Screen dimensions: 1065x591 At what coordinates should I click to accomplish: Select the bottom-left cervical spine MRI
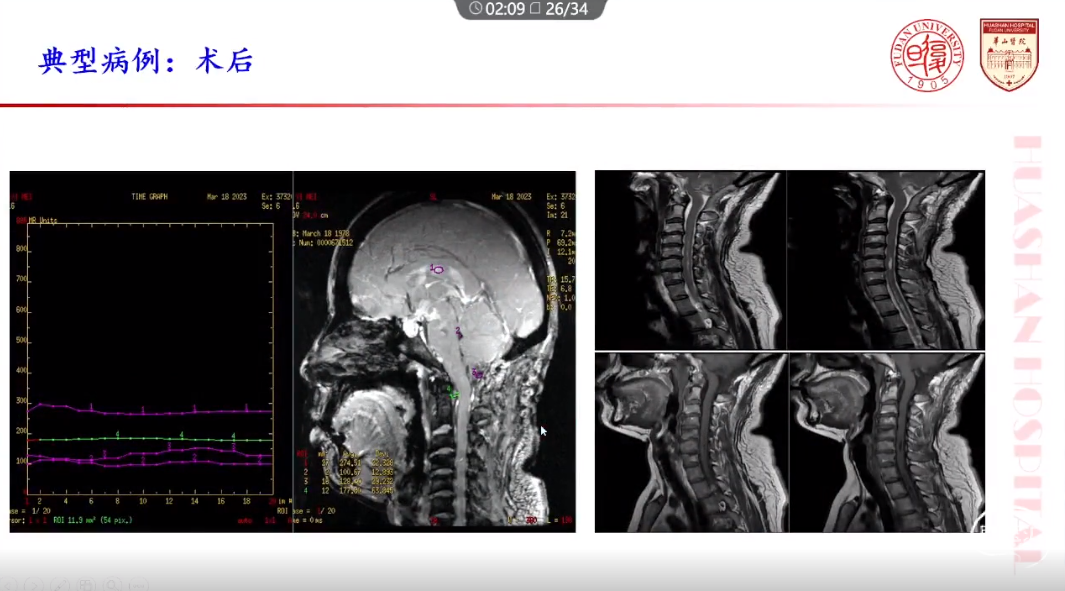(x=691, y=442)
